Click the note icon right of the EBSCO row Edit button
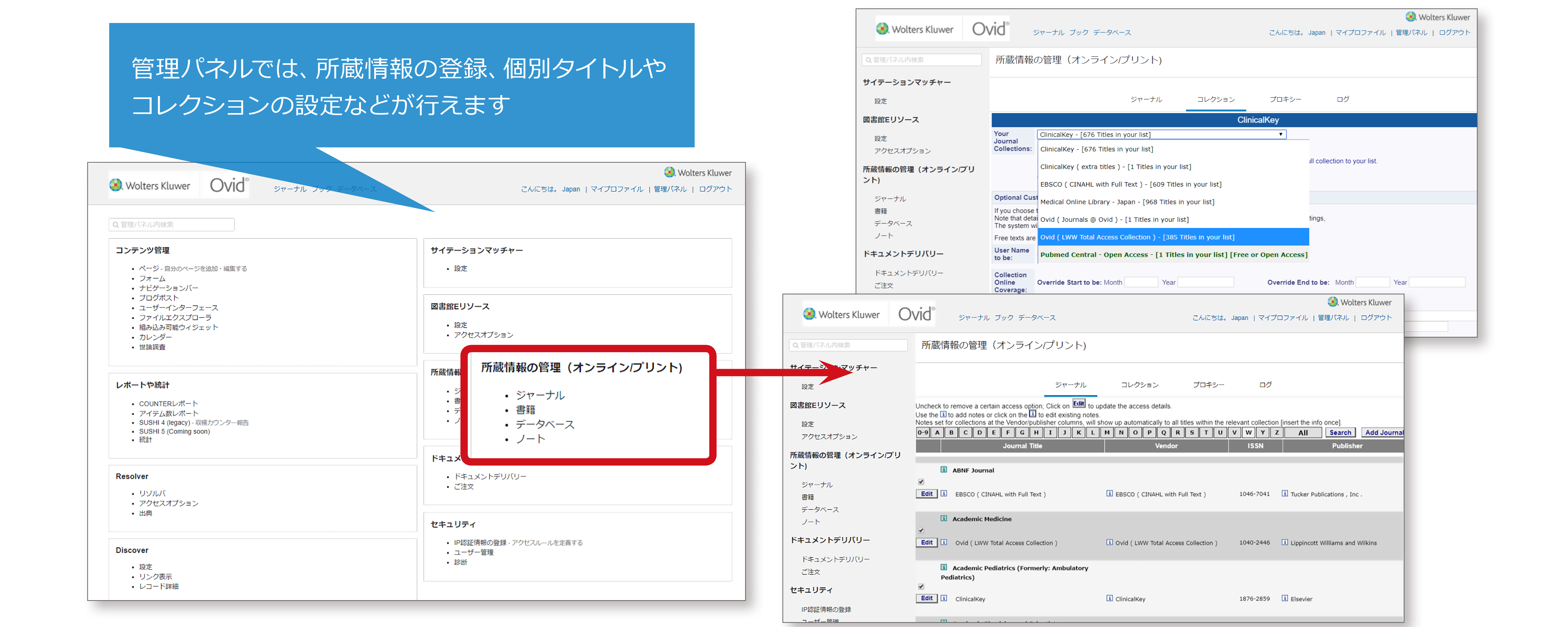The width and height of the screenshot is (1568, 627). coord(944,494)
